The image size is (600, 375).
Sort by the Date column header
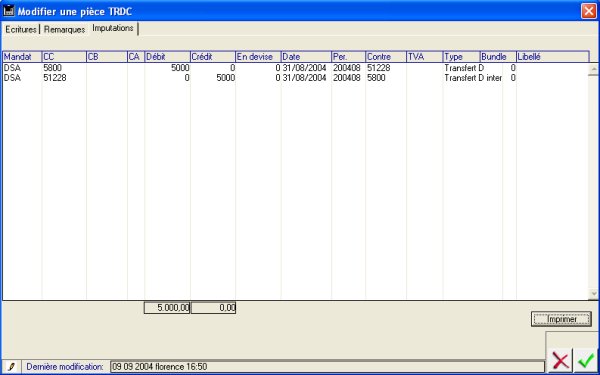306,57
